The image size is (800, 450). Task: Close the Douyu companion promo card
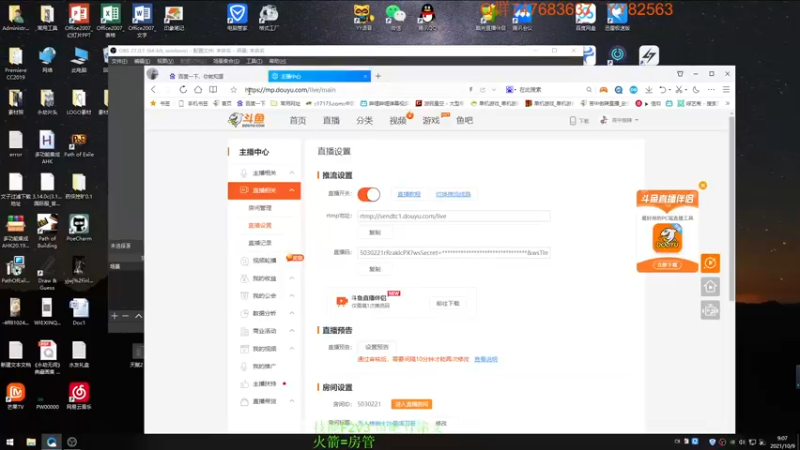703,185
